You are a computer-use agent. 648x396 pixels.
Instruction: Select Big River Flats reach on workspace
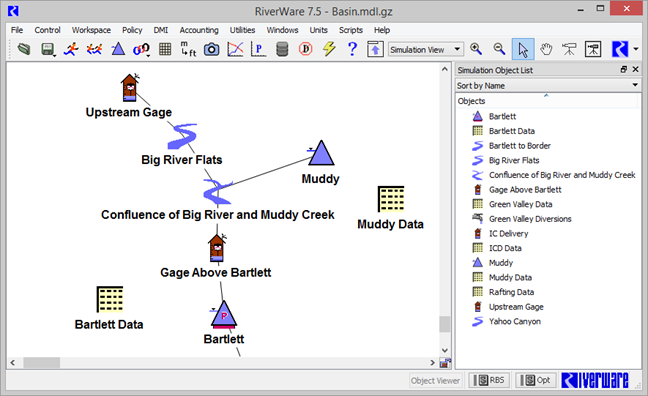(182, 136)
